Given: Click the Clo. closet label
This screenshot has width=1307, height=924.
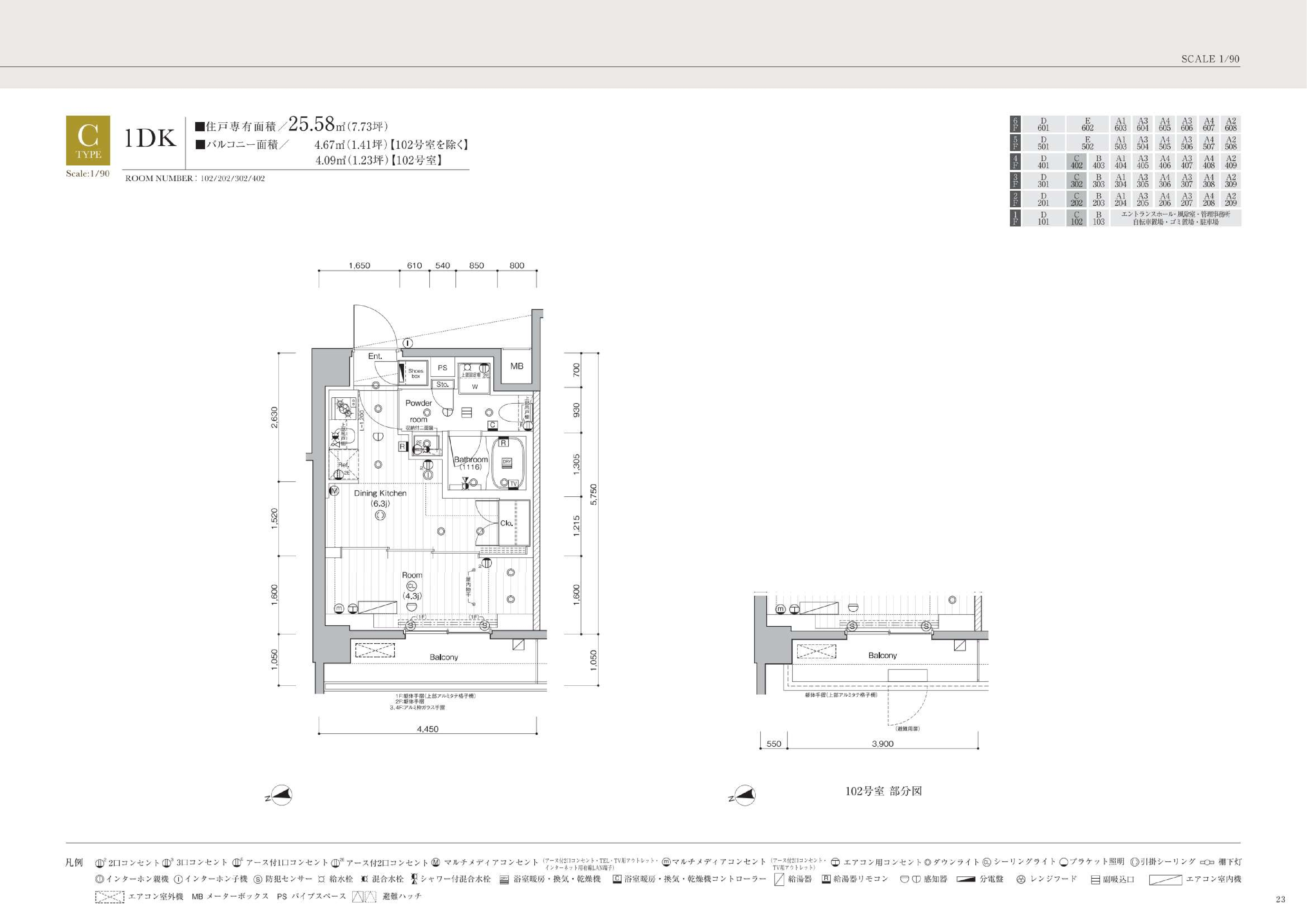Looking at the screenshot, I should pyautogui.click(x=506, y=523).
